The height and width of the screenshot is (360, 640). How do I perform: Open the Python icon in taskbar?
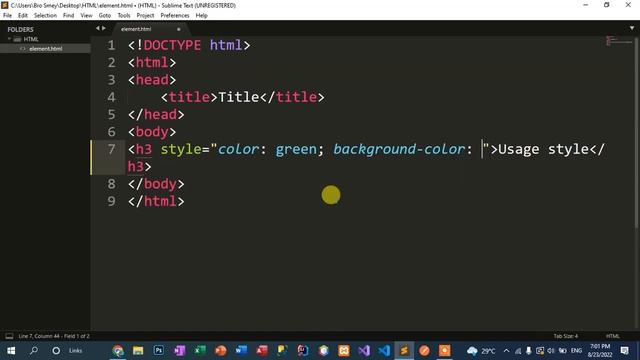click(x=282, y=351)
